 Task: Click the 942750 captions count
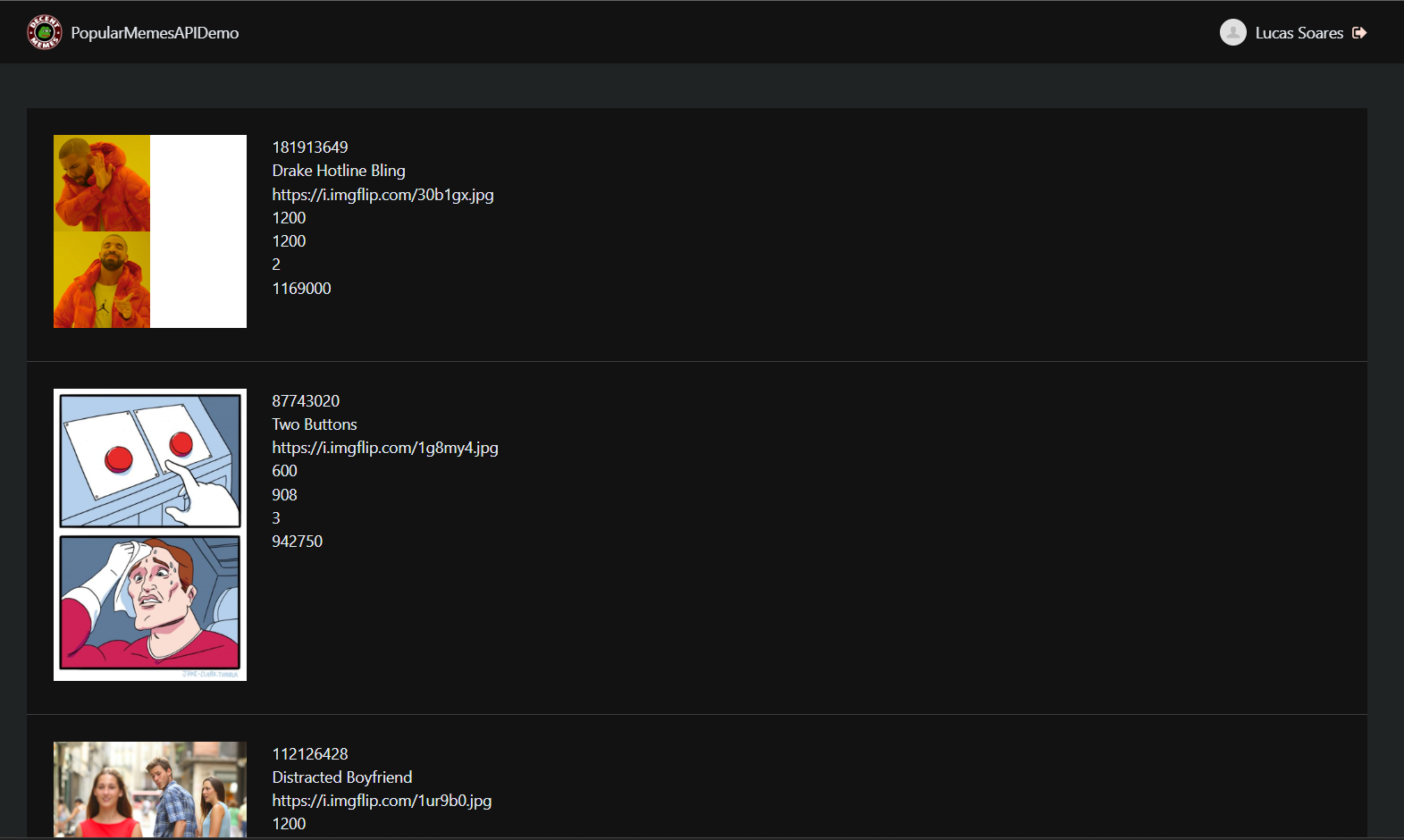click(298, 542)
